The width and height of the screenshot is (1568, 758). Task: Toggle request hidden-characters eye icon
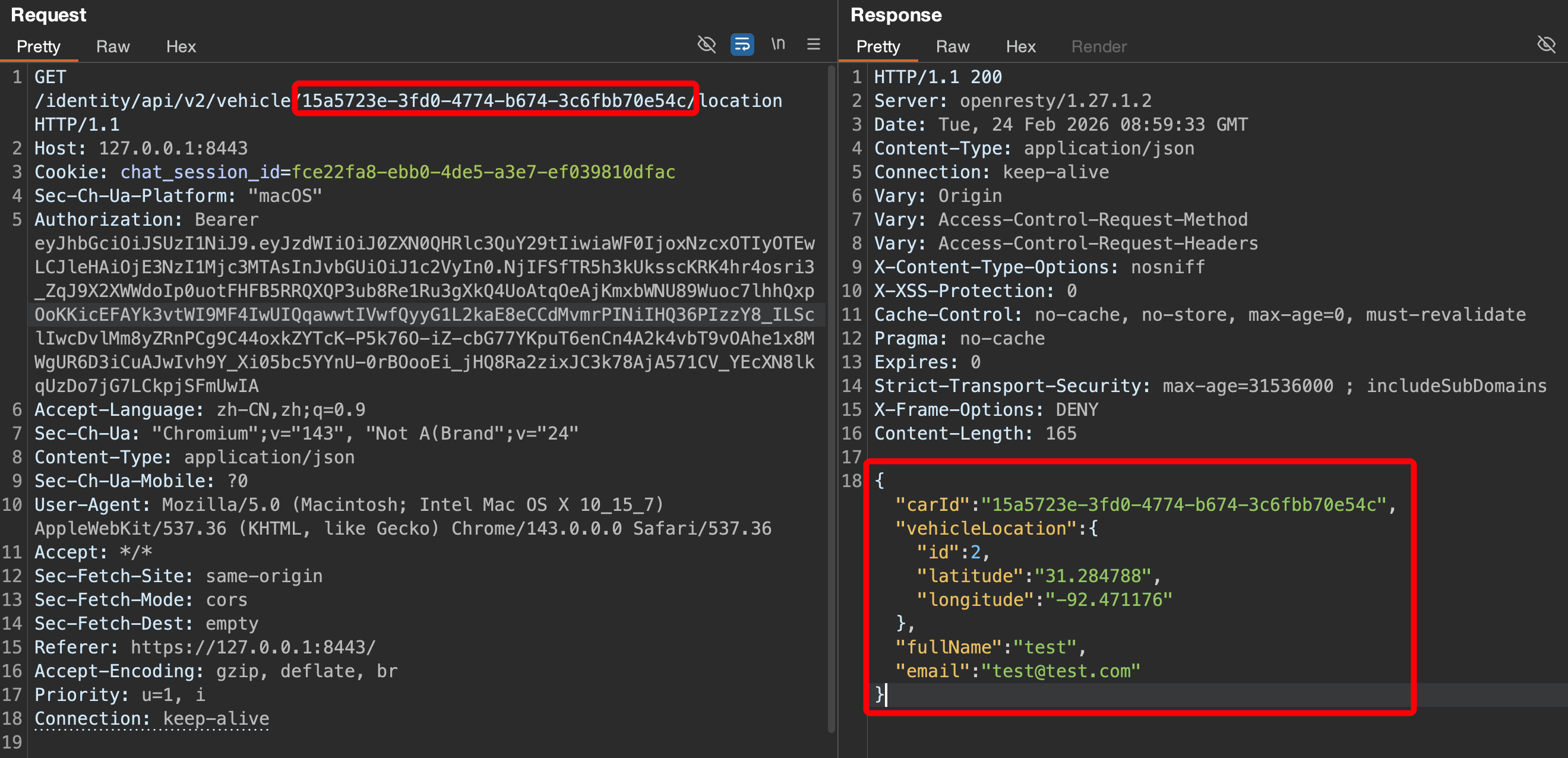click(x=706, y=45)
